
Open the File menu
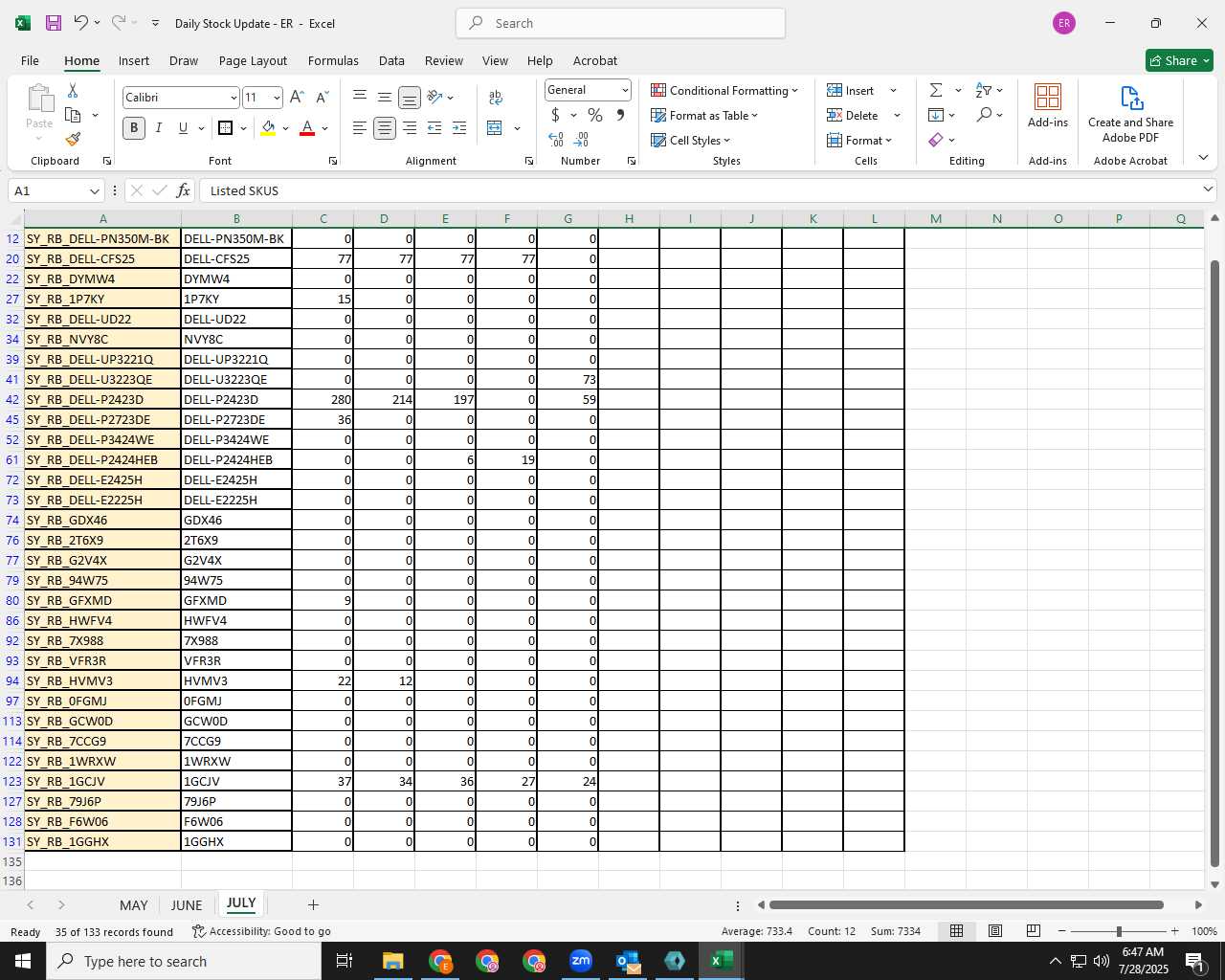coord(31,60)
